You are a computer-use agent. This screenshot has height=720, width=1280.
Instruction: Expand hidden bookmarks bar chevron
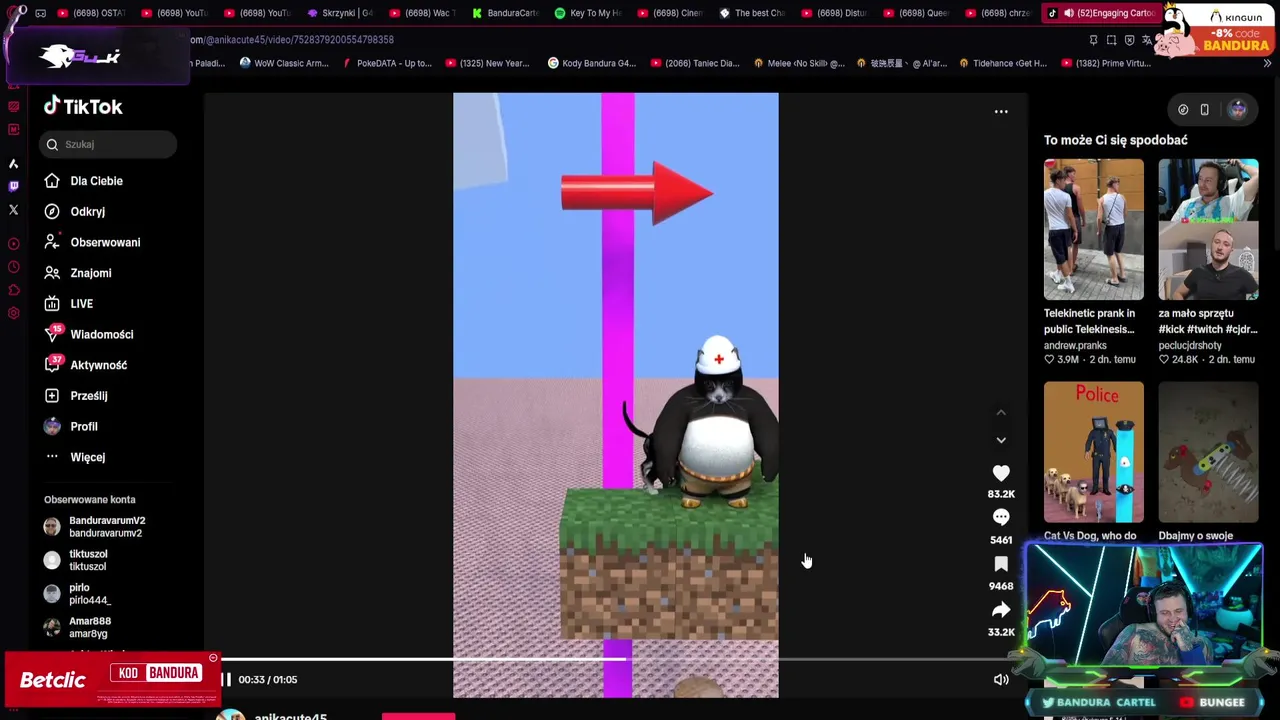click(x=1267, y=63)
